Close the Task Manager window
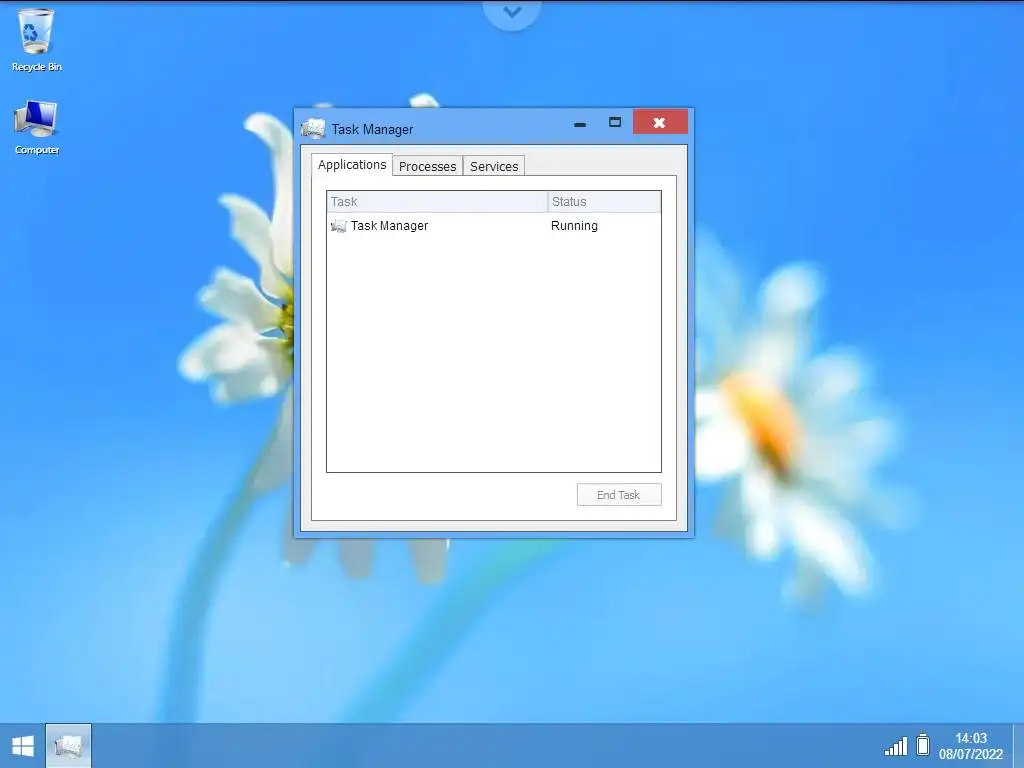This screenshot has width=1024, height=768. 660,122
